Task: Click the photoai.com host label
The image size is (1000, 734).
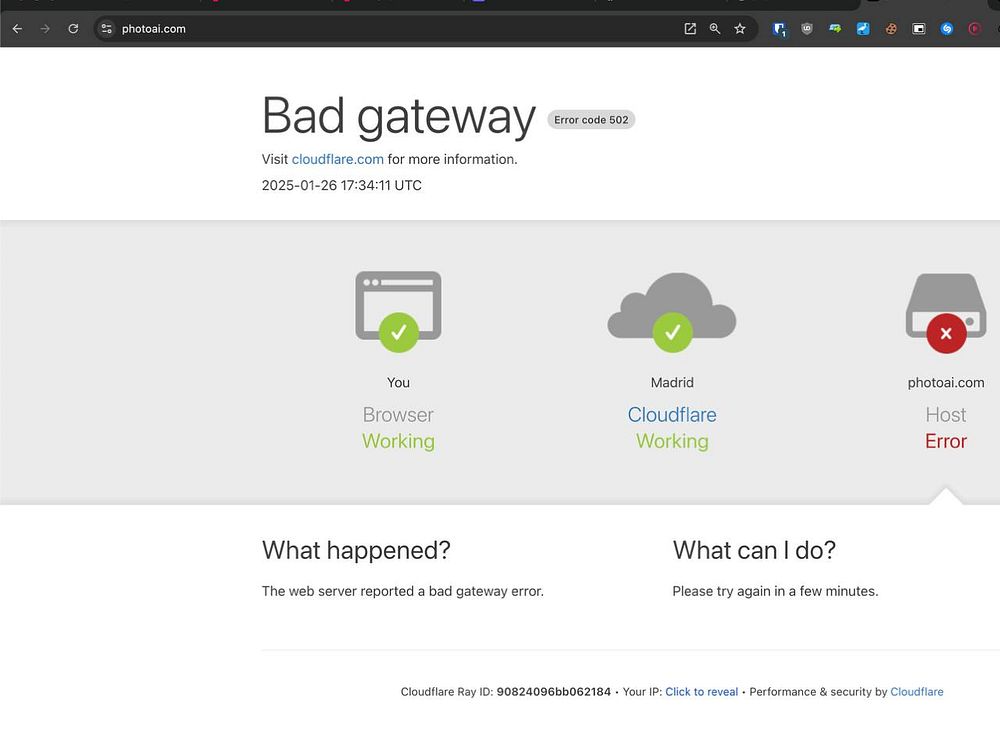Action: (x=946, y=383)
